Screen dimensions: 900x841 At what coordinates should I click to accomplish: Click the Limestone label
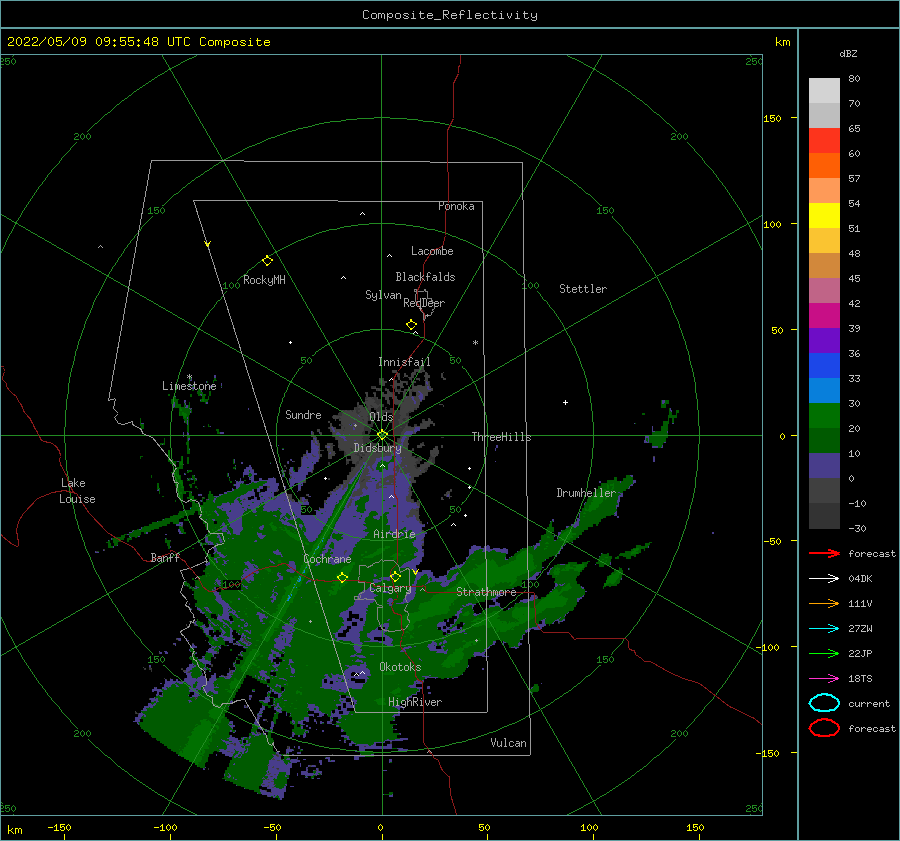(189, 386)
